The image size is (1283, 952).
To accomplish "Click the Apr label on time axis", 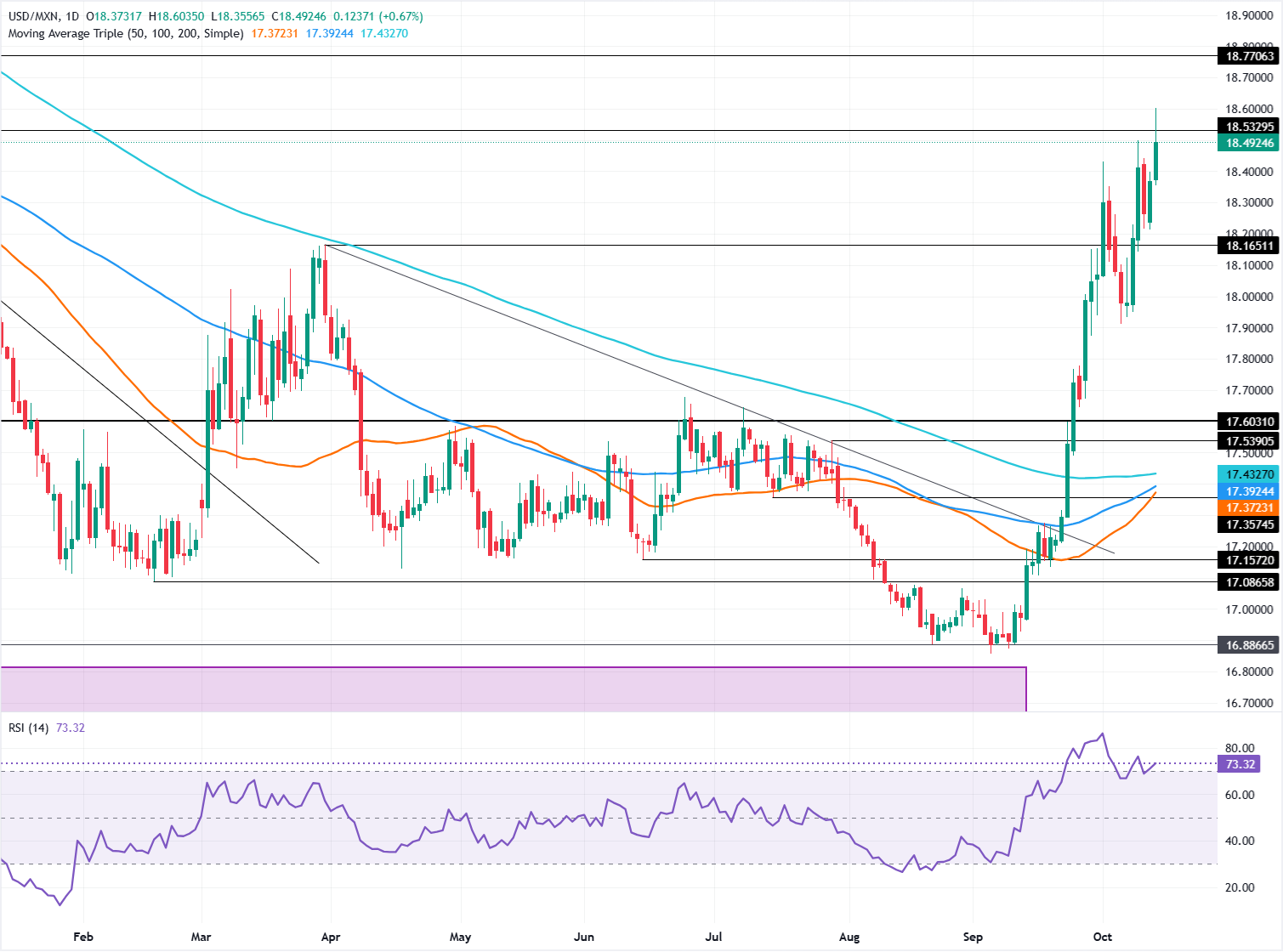I will (331, 937).
